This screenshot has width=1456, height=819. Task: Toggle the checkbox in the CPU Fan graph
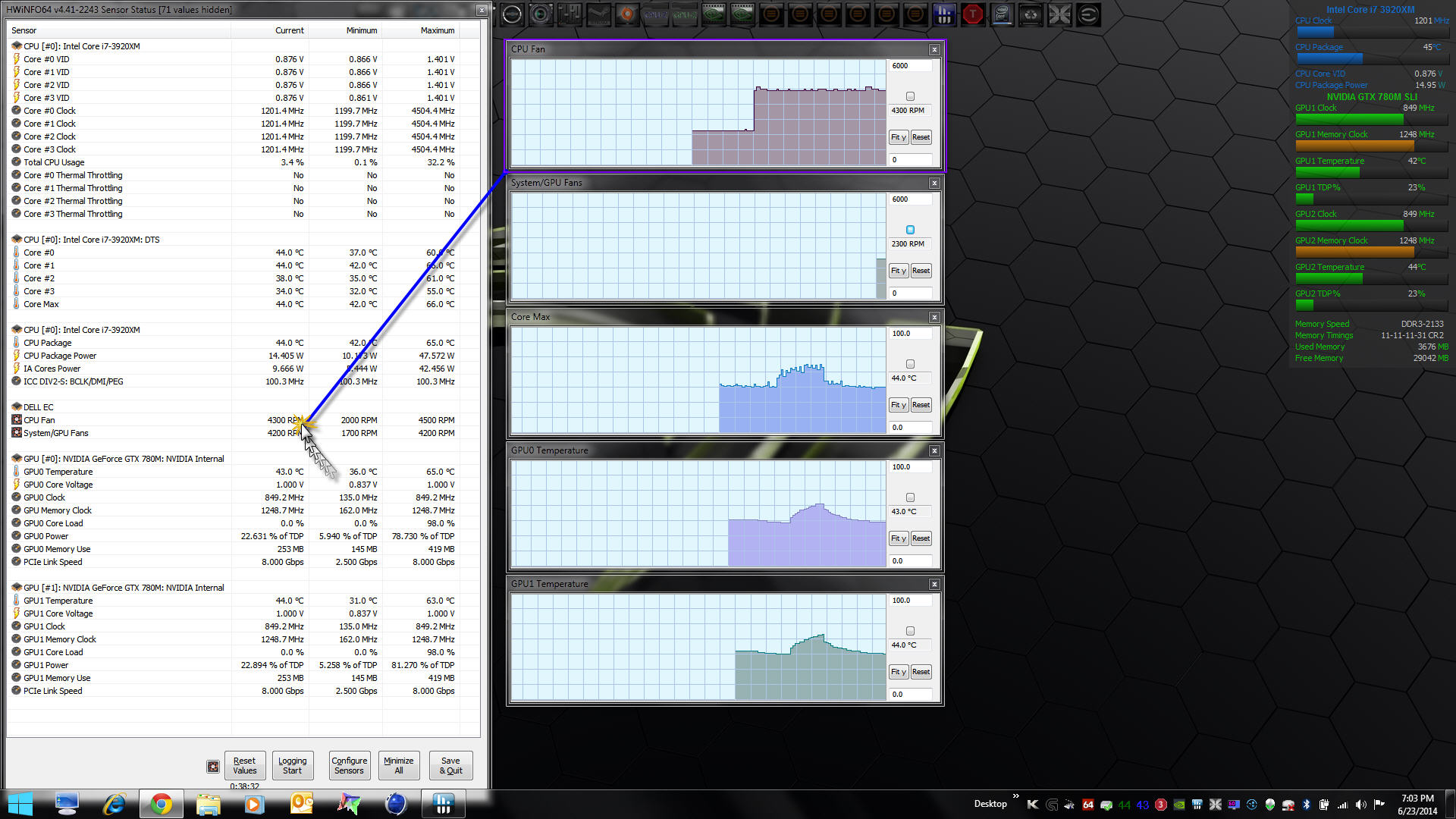pyautogui.click(x=910, y=96)
